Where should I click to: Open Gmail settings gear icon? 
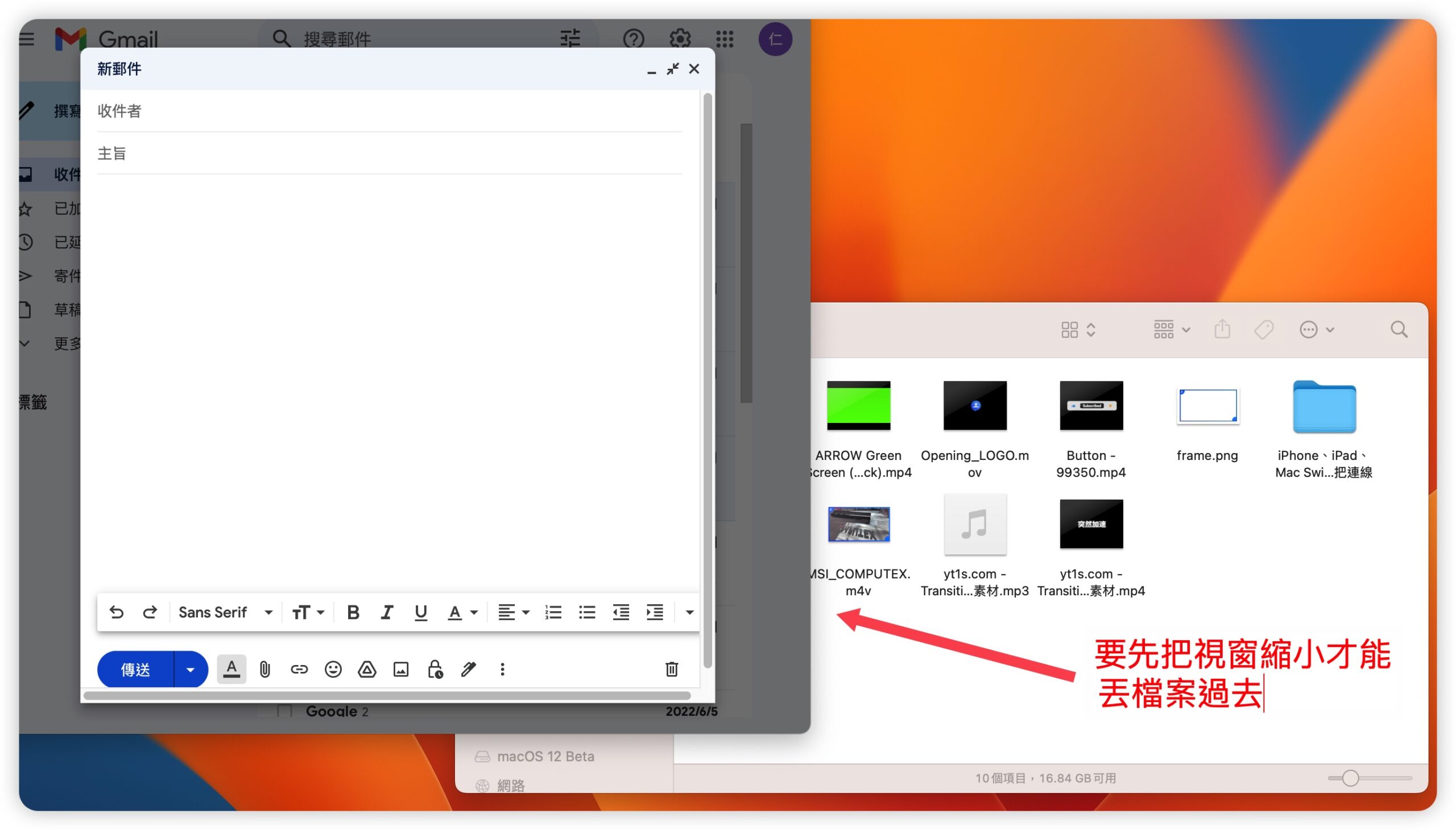680,39
